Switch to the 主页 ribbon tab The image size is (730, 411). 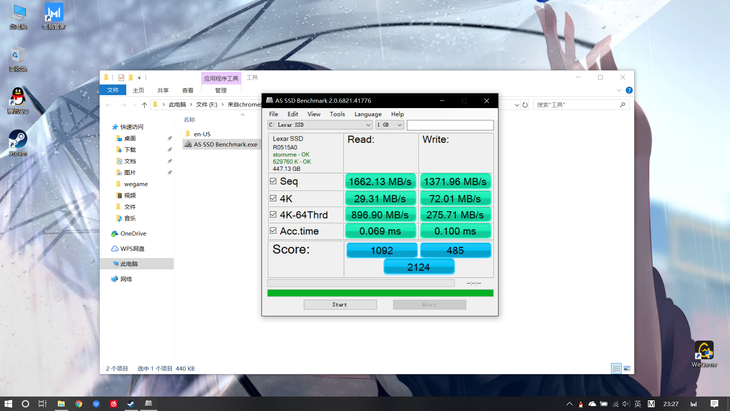coord(138,90)
